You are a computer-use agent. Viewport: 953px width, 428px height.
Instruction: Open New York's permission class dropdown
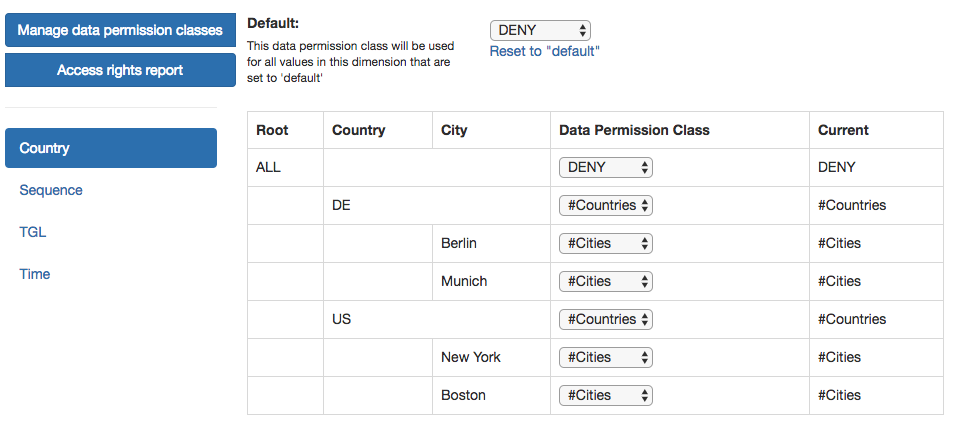tap(605, 357)
